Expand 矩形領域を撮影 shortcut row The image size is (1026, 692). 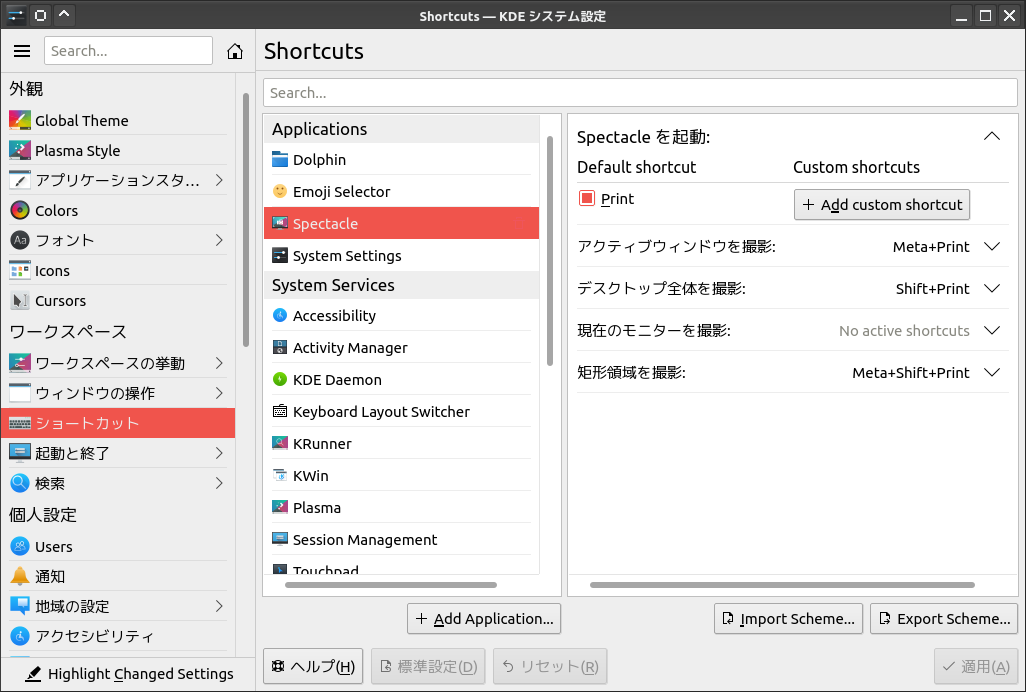(x=992, y=372)
